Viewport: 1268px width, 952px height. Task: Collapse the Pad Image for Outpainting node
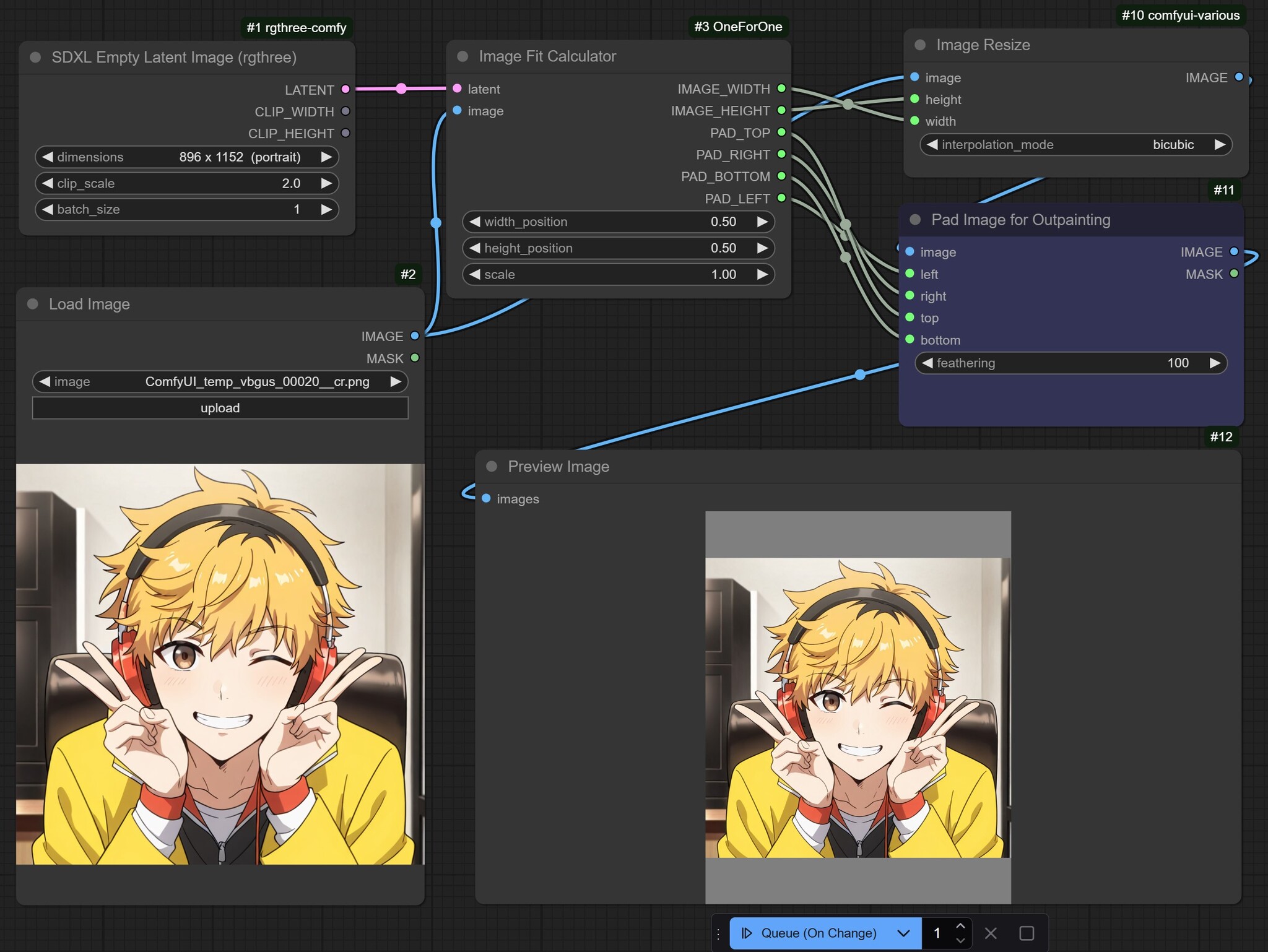click(x=915, y=220)
